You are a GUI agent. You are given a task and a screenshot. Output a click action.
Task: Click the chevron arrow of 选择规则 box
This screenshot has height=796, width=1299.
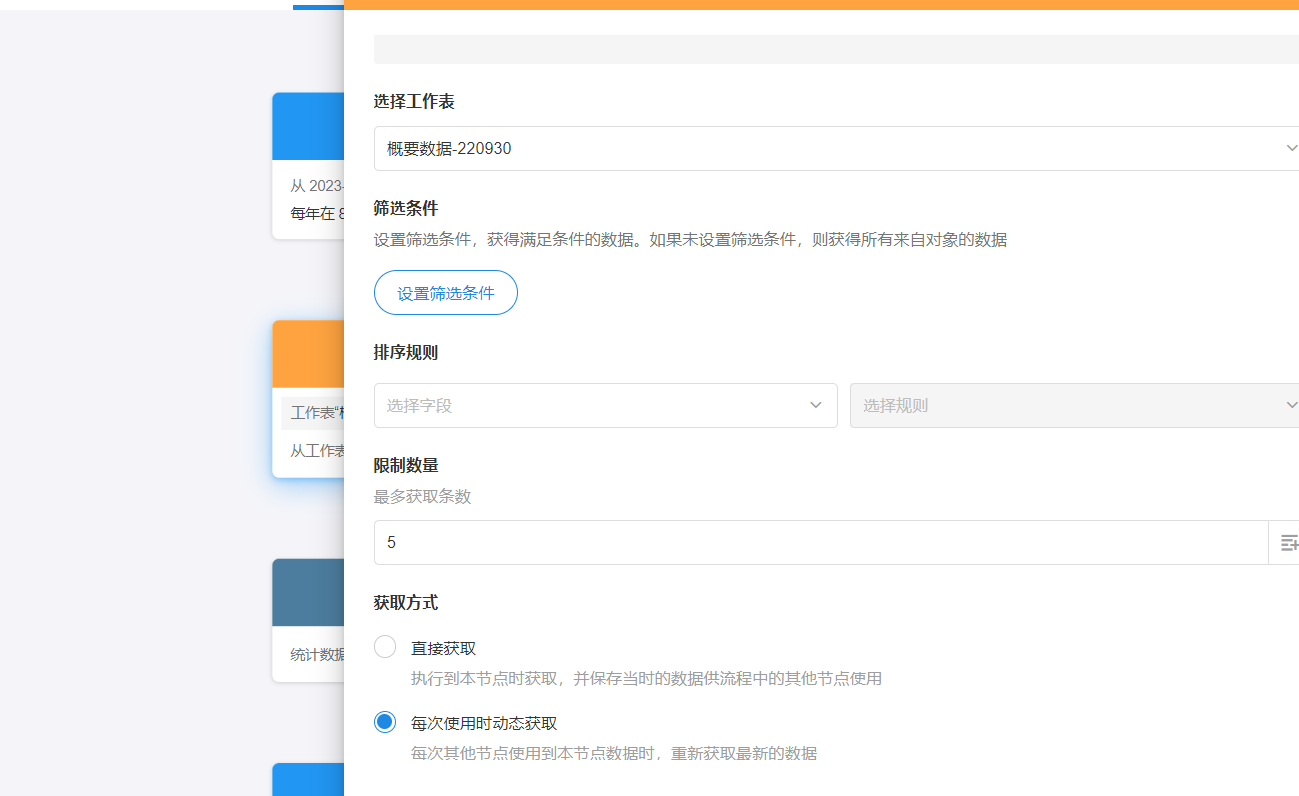1291,405
